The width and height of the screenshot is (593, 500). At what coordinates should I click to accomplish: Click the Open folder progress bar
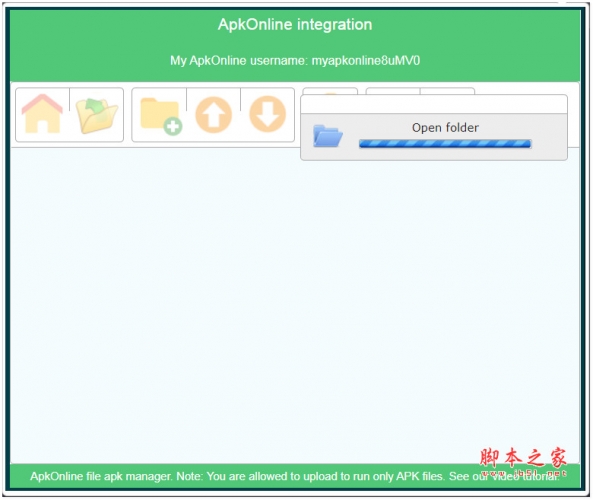(x=445, y=144)
